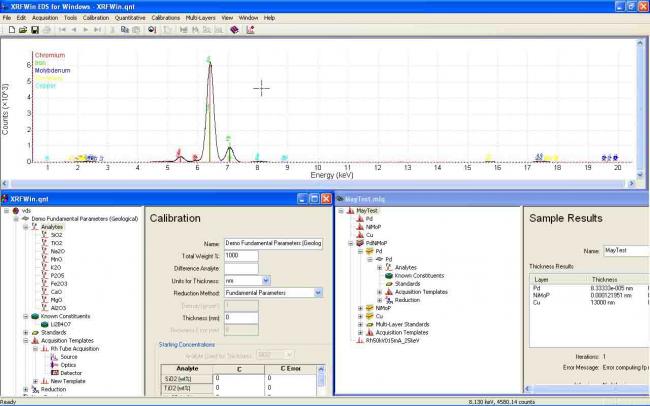Open the Units for Thickness dropdown
The width and height of the screenshot is (650, 406).
click(265, 281)
